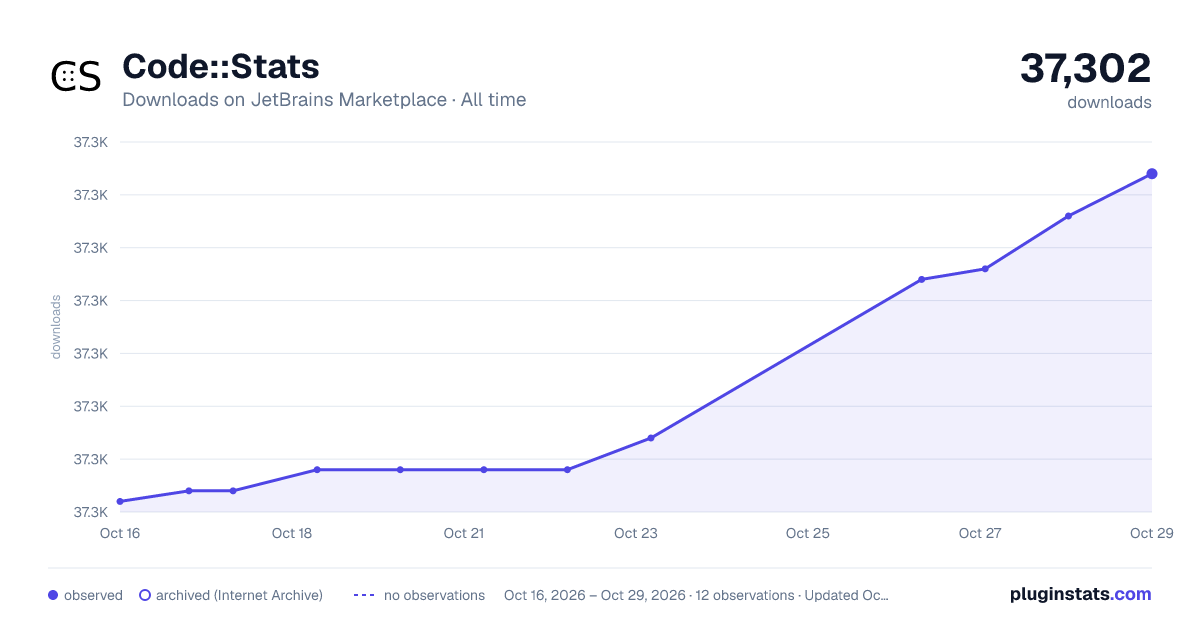Select the data point above Oct 27
The image size is (1200, 630).
985,269
